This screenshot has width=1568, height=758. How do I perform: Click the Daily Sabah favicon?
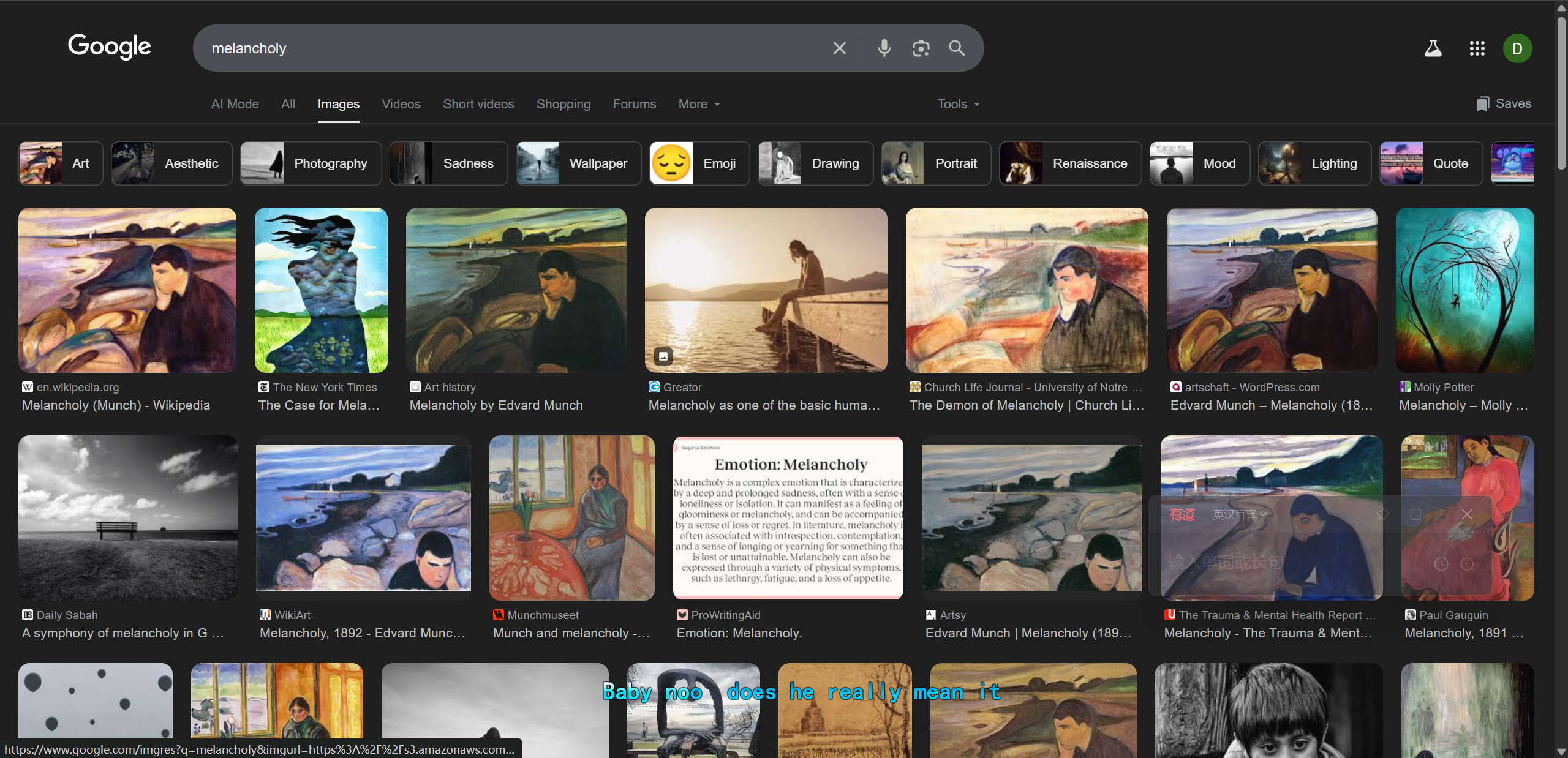[x=28, y=615]
